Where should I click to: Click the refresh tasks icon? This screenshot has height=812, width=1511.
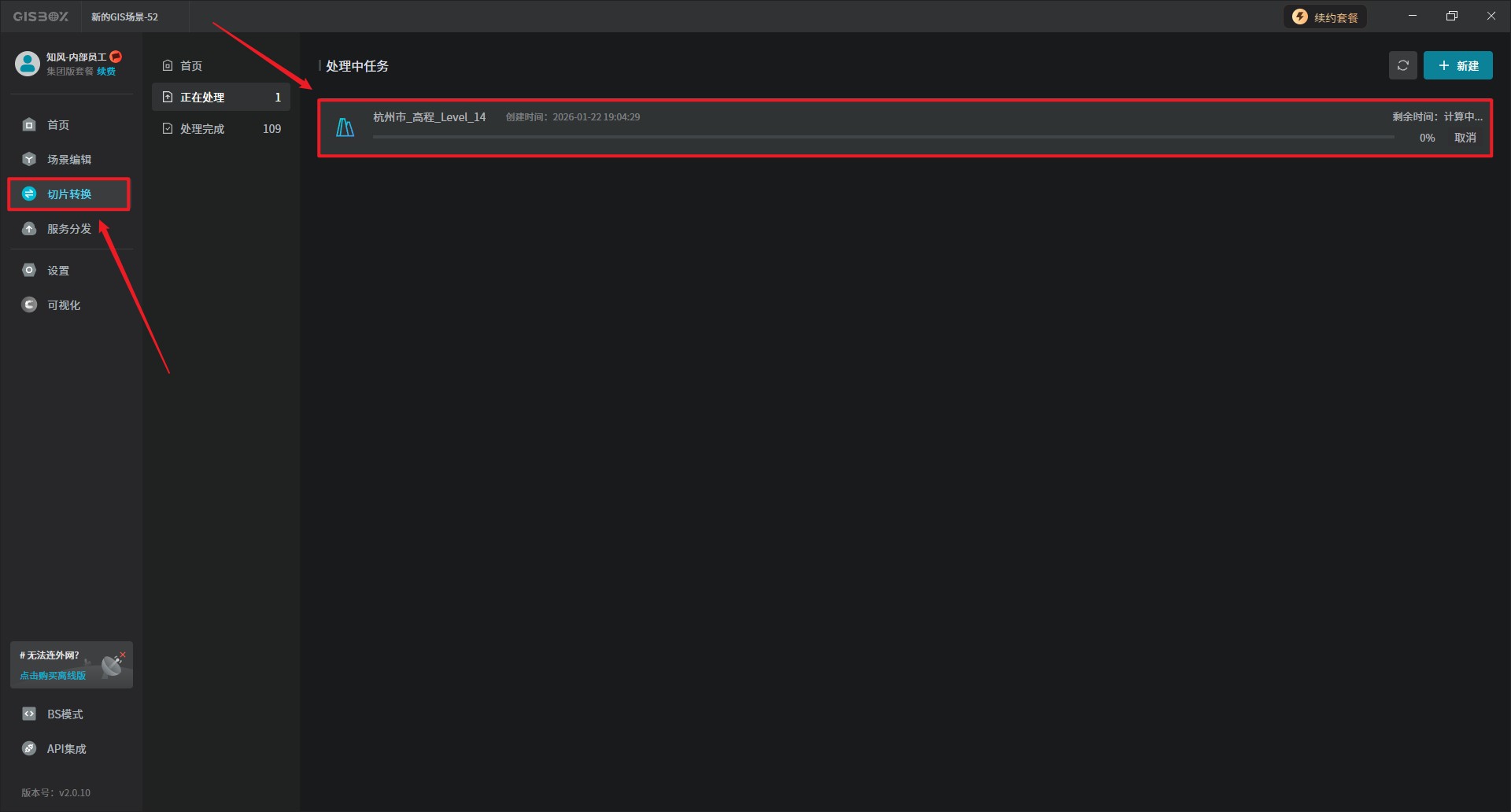(x=1402, y=66)
